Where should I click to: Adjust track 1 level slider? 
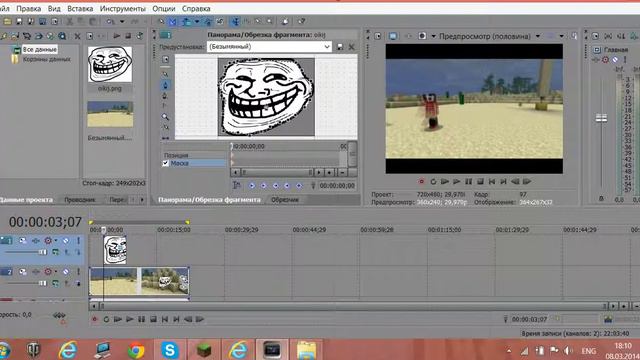click(42, 252)
